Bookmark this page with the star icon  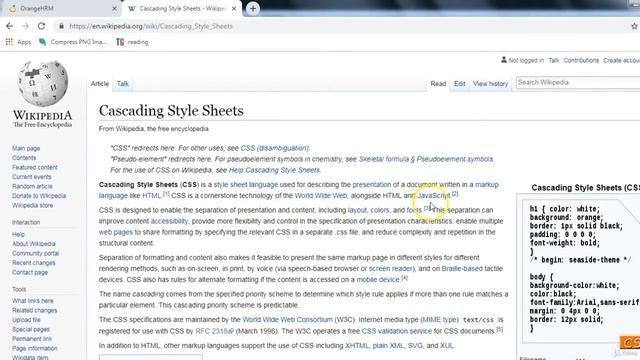click(634, 26)
